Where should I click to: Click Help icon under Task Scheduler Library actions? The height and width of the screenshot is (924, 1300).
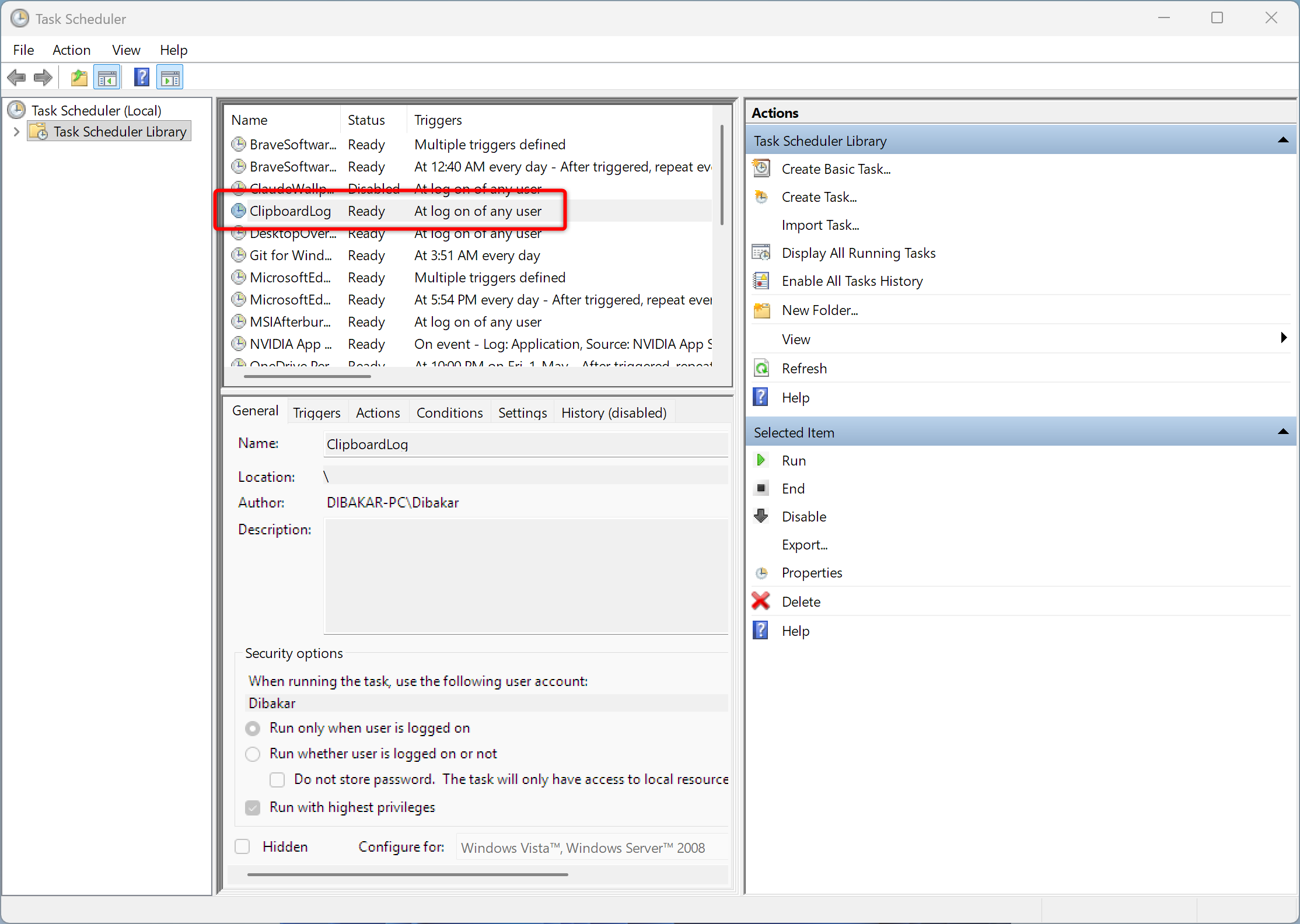point(761,397)
